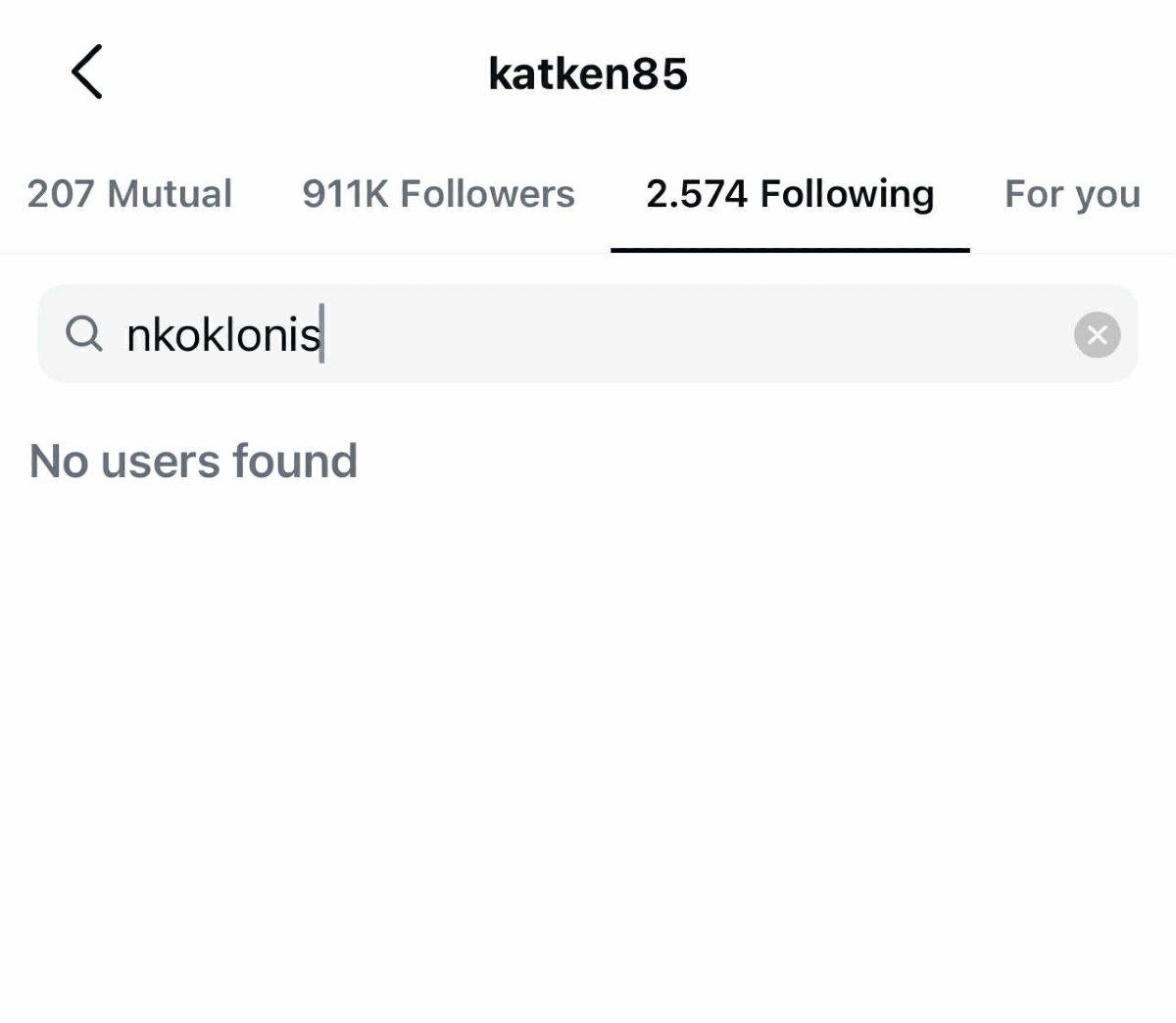Return to katken85 profile via back chevron
1176x1023 pixels.
[x=86, y=73]
